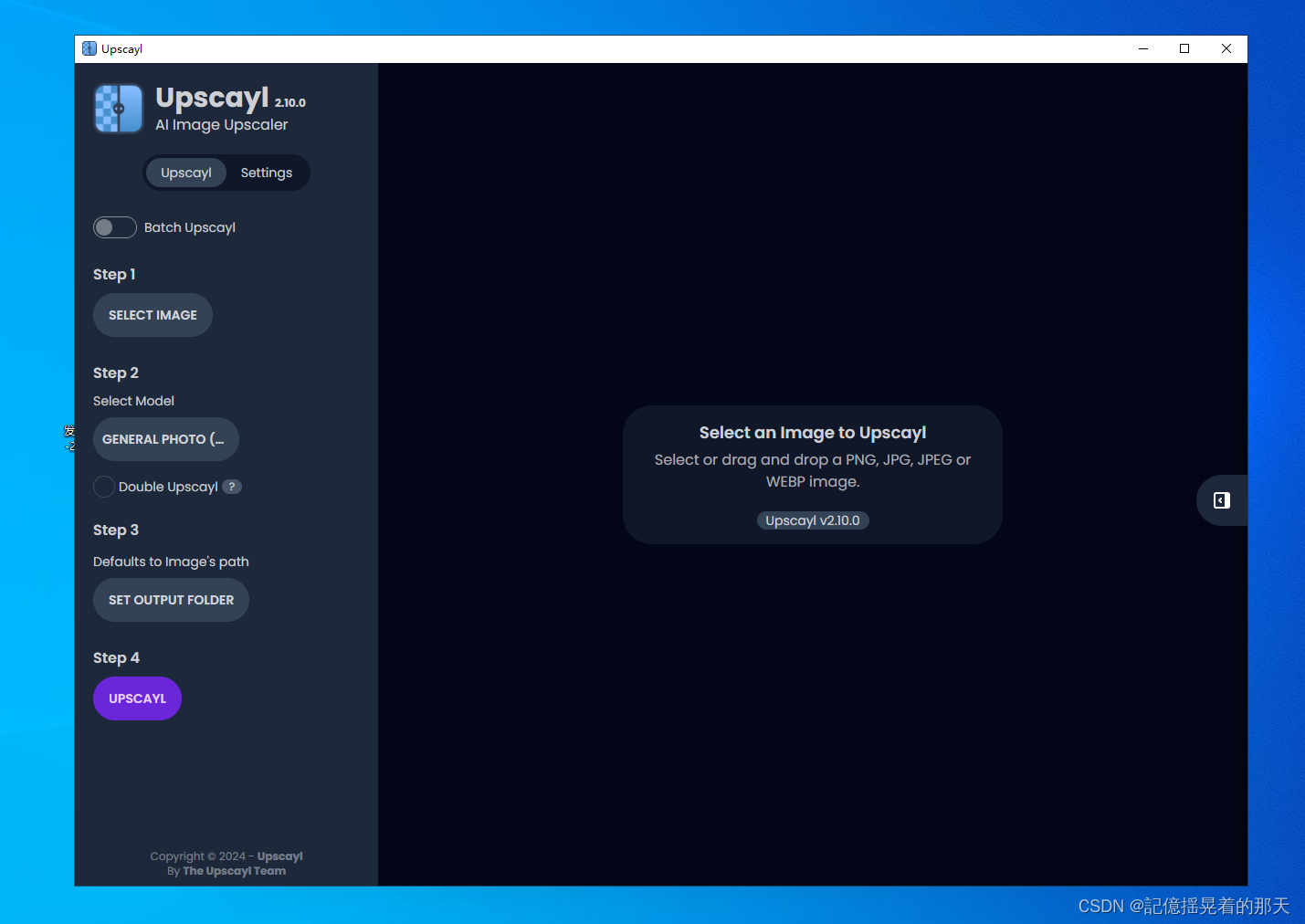Click the 'Step 4' heading
Viewport: 1305px width, 924px height.
[116, 657]
